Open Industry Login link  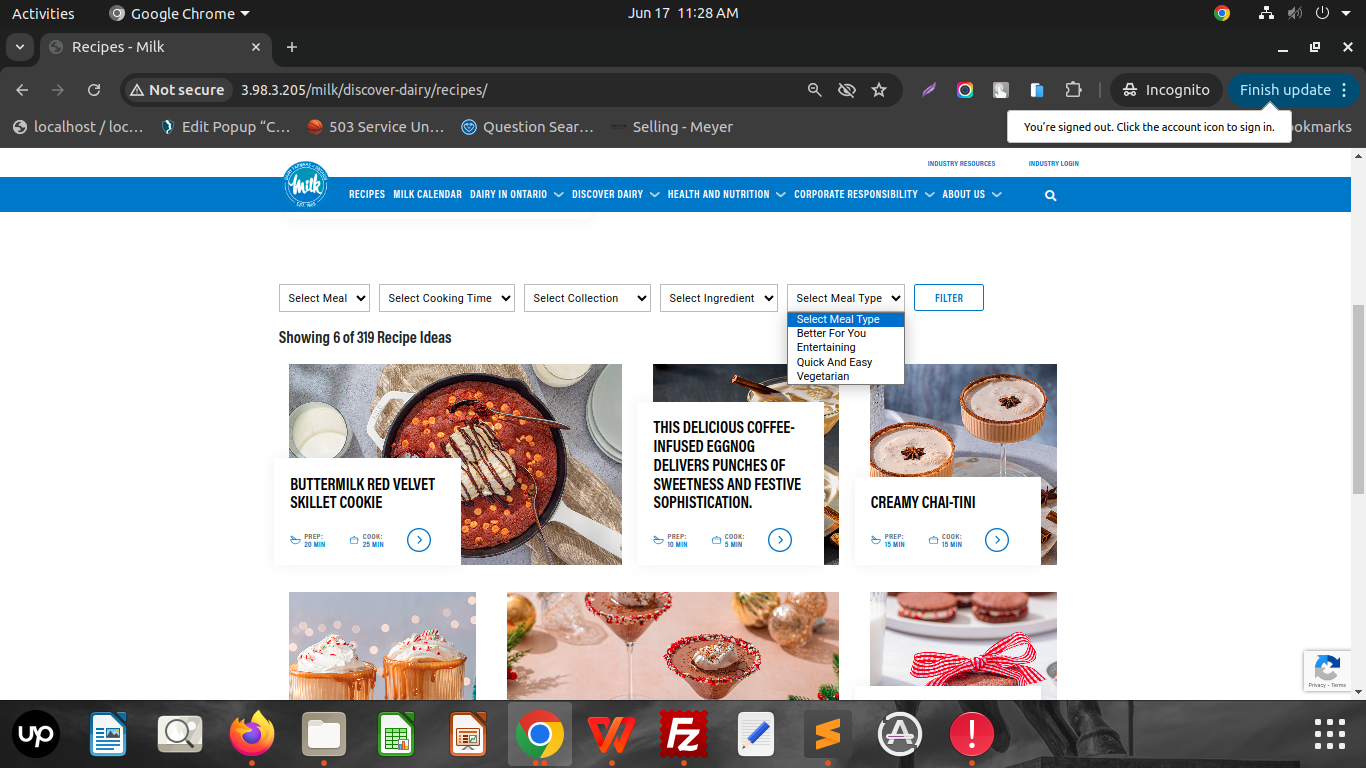click(x=1054, y=164)
